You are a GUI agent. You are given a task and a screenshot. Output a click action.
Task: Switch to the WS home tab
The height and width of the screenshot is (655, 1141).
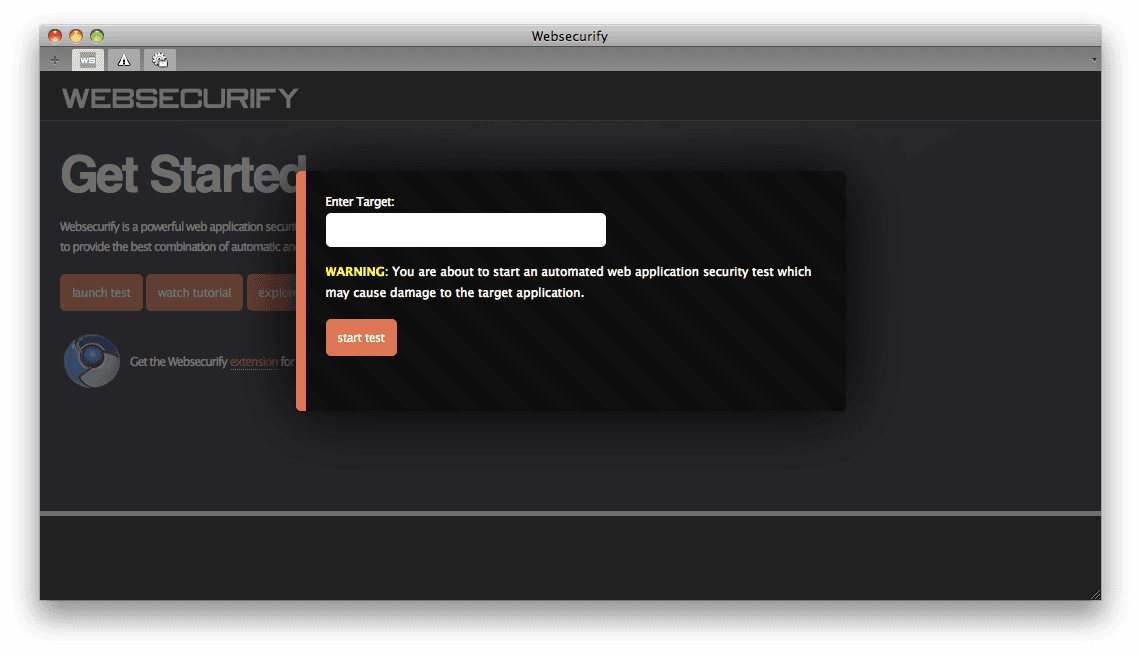tap(88, 60)
